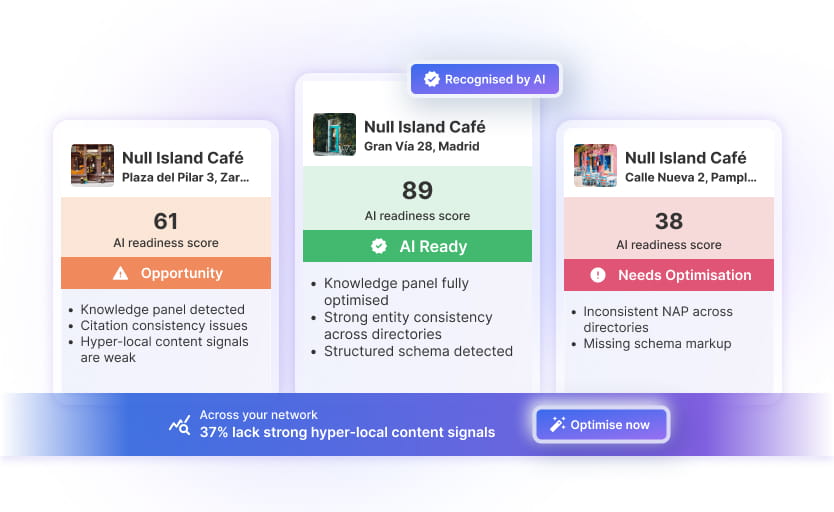
Task: Click the 89 AI readiness score
Action: tap(417, 190)
